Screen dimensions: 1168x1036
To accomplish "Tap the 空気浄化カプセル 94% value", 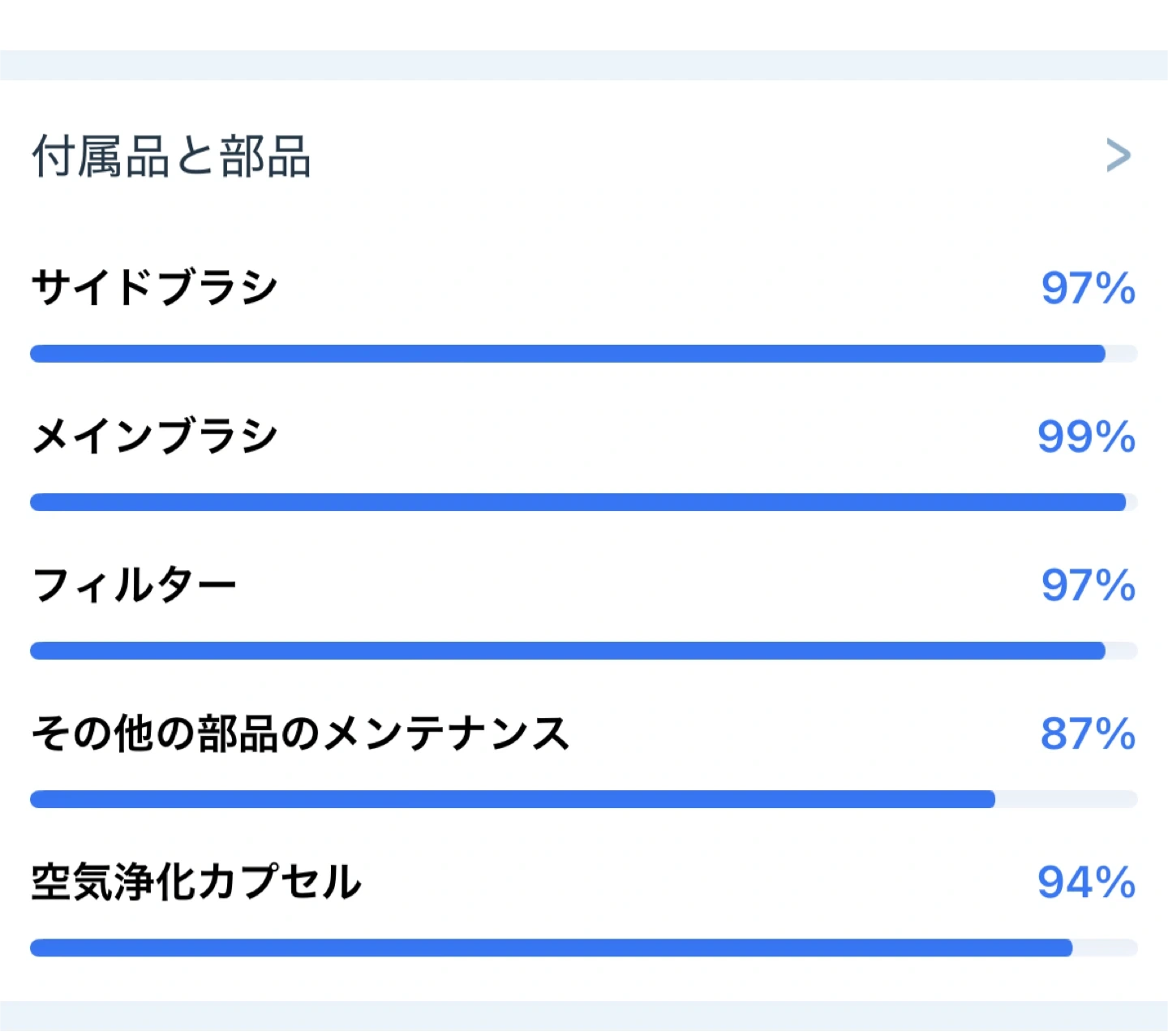I will click(x=1086, y=883).
